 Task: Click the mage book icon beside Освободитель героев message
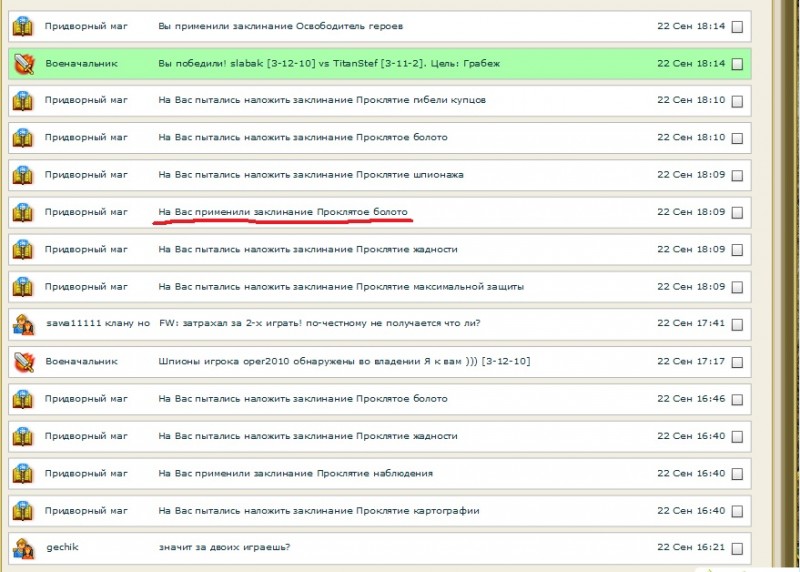pyautogui.click(x=23, y=26)
